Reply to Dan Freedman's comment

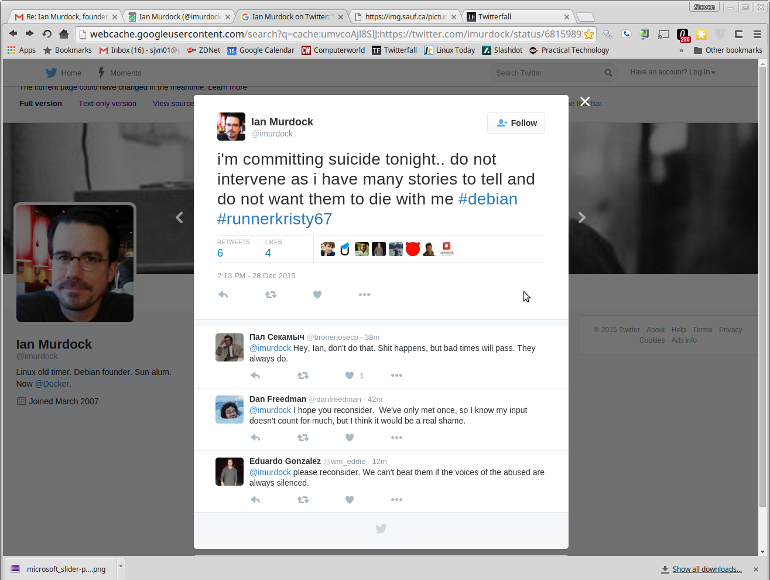[255, 438]
